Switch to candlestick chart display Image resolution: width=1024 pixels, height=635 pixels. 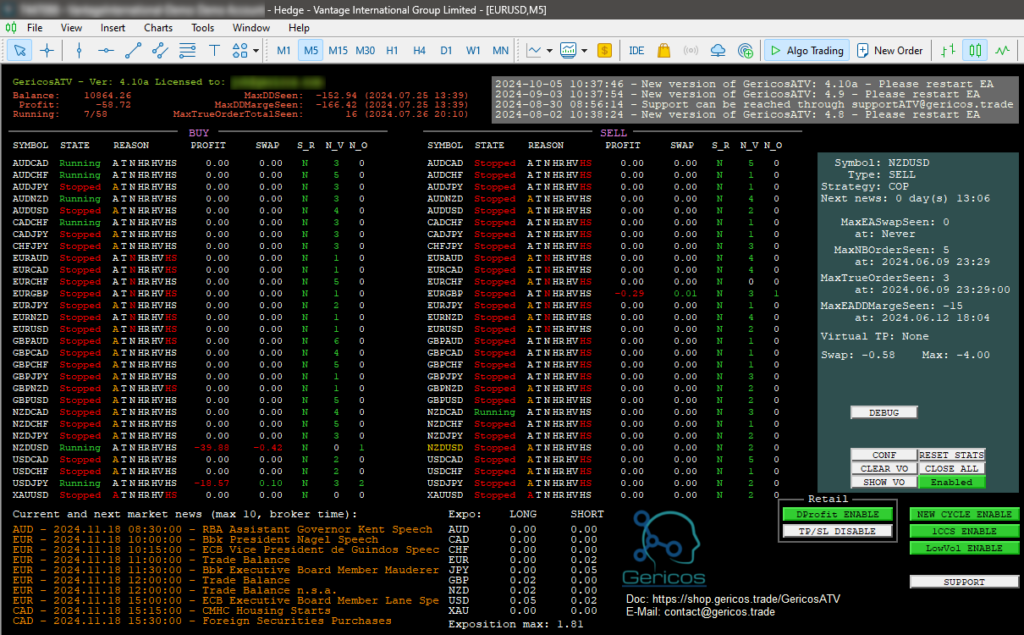click(975, 50)
